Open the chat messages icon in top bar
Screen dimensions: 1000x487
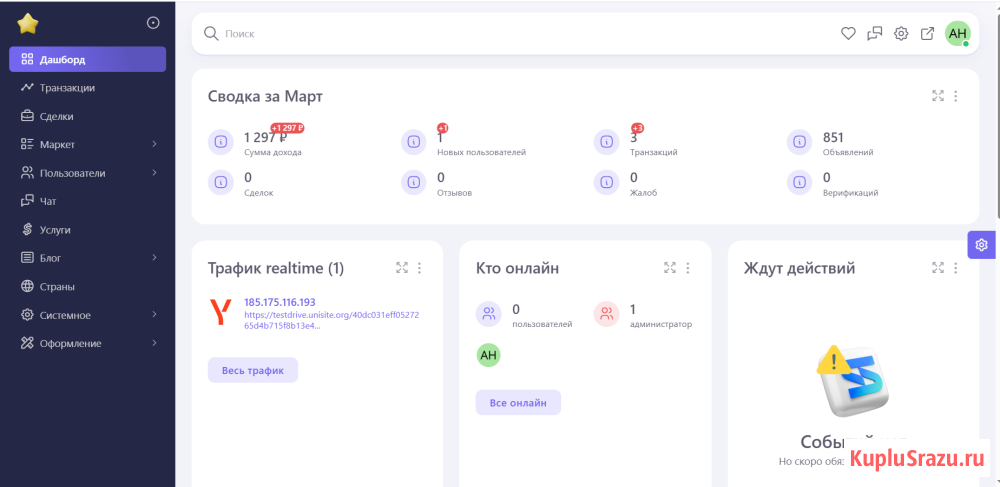click(875, 33)
